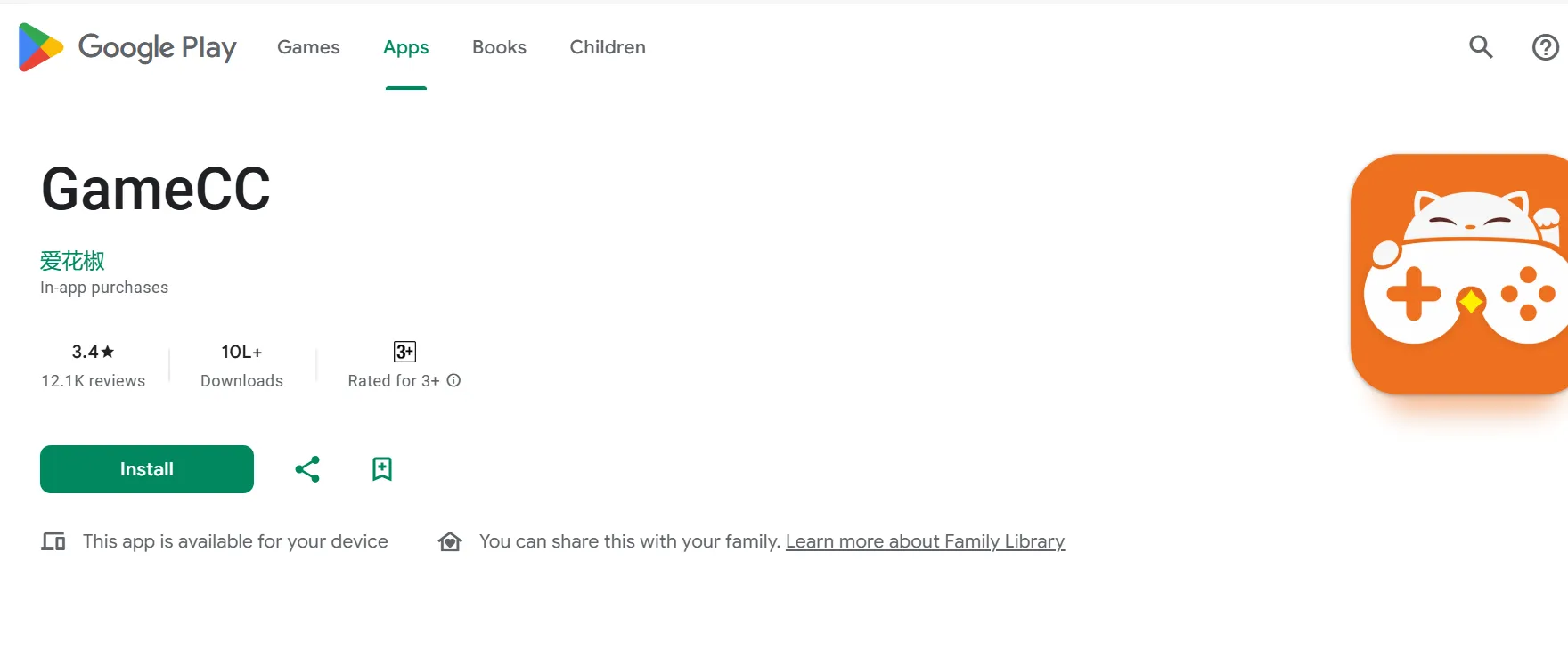This screenshot has height=650, width=1568.
Task: Click the 3+ content rating badge
Action: coord(404,352)
